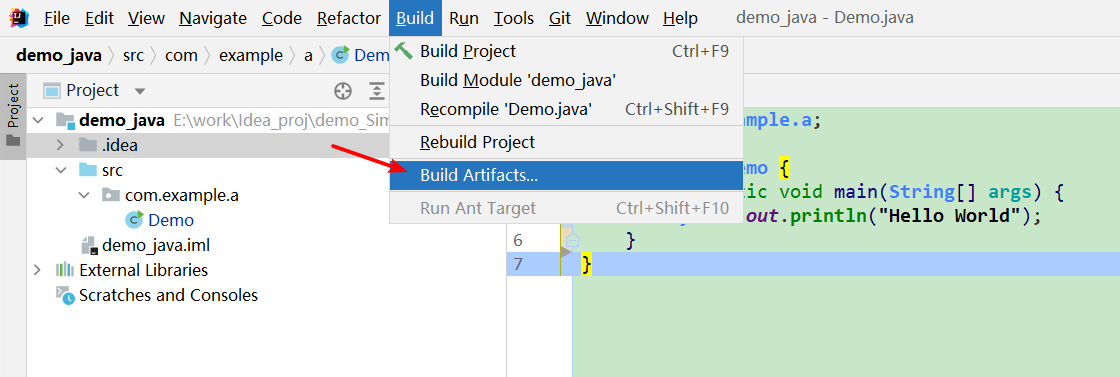The image size is (1120, 377).
Task: Click the demo_java.iml file icon
Action: pyautogui.click(x=89, y=246)
